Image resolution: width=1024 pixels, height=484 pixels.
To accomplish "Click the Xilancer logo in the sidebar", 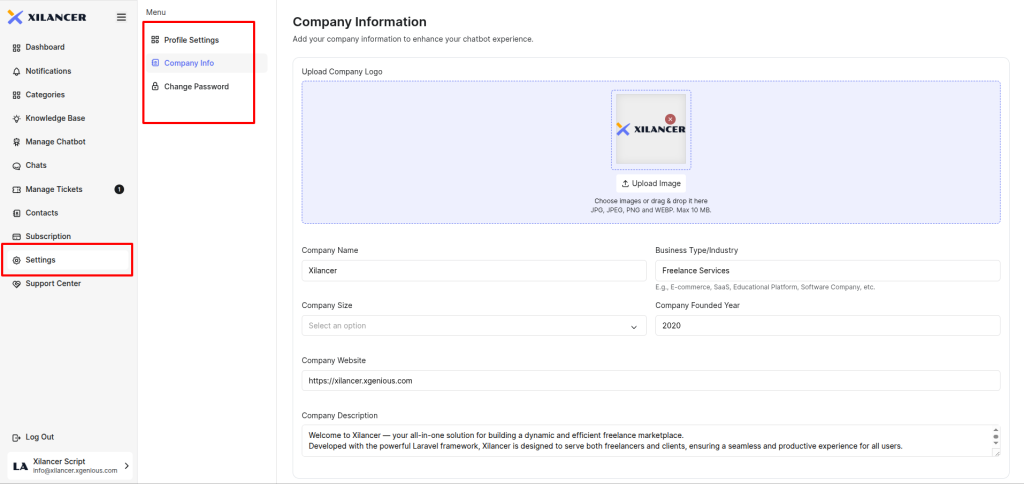I will [46, 17].
